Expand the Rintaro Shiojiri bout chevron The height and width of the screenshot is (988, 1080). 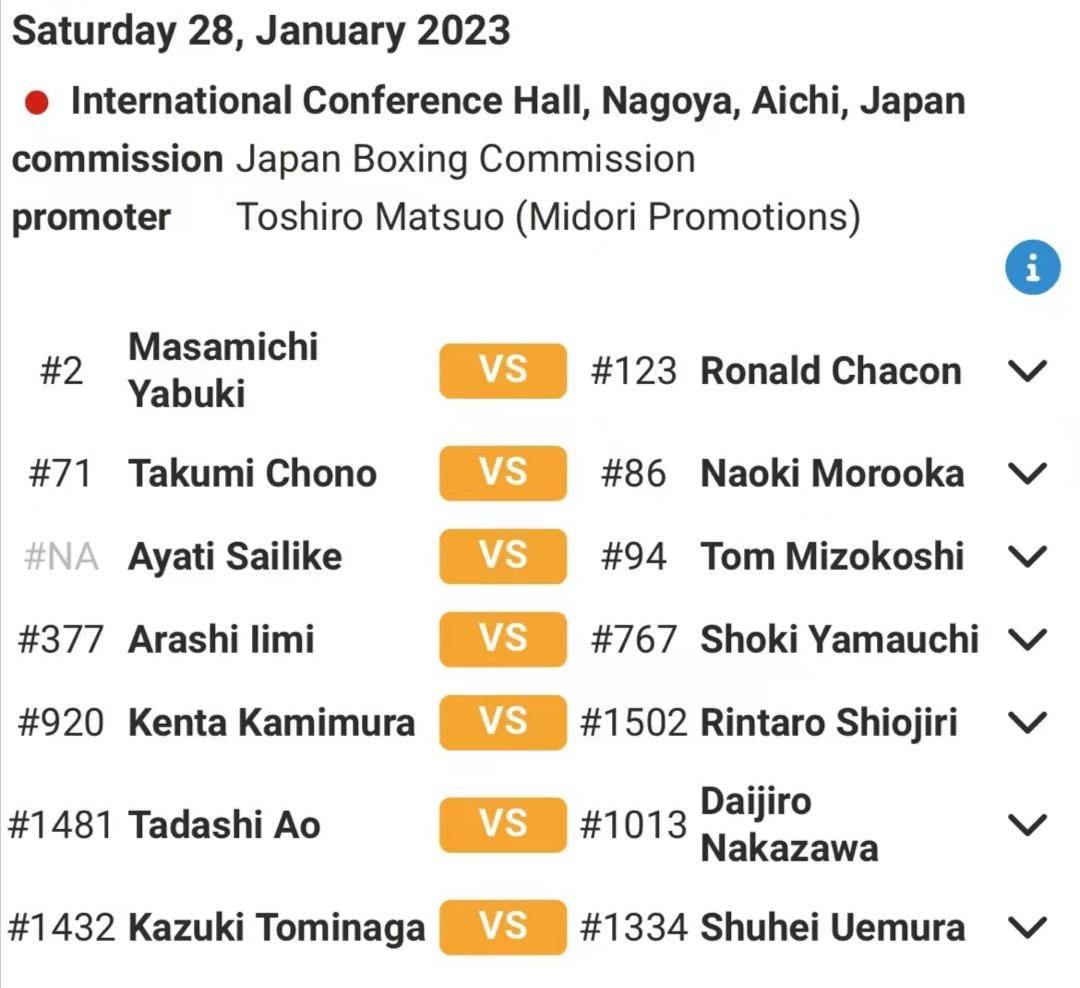(x=1027, y=722)
